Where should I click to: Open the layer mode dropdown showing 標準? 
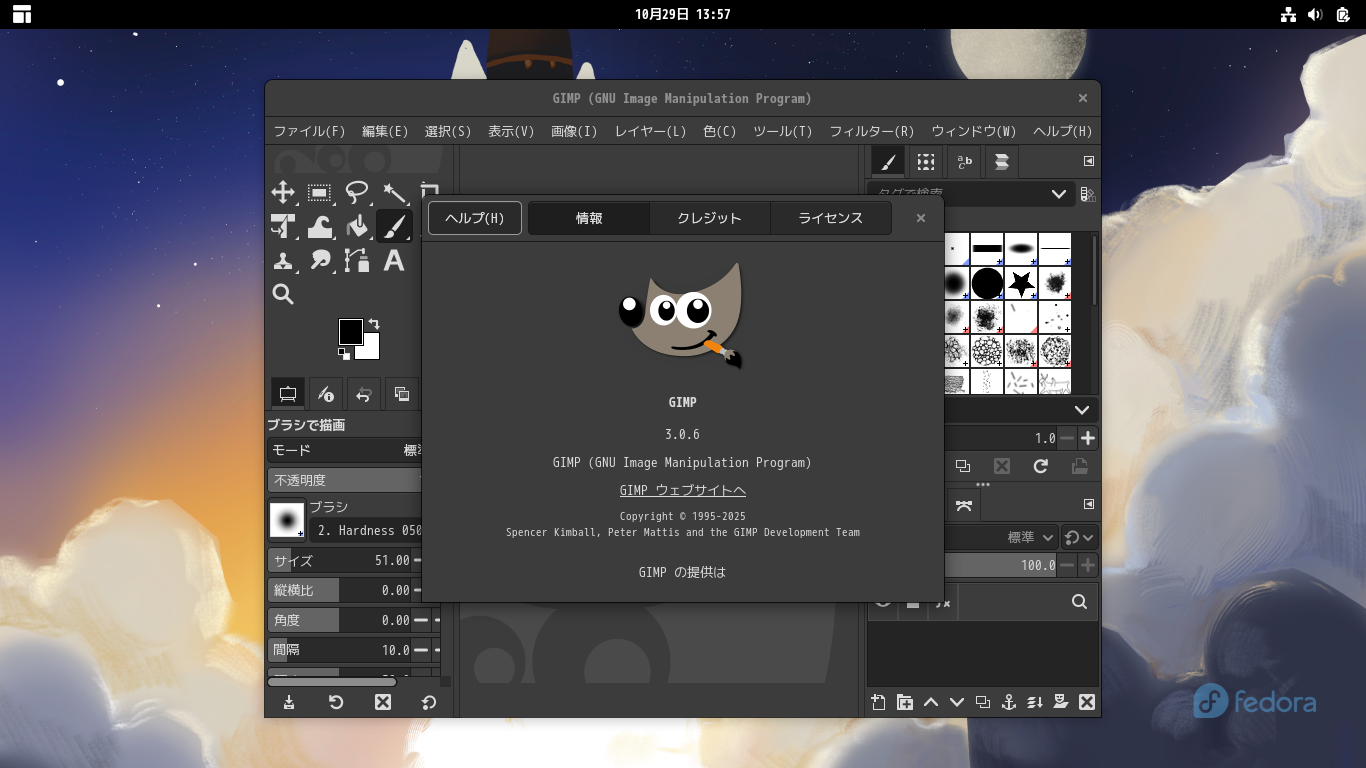pos(1031,538)
